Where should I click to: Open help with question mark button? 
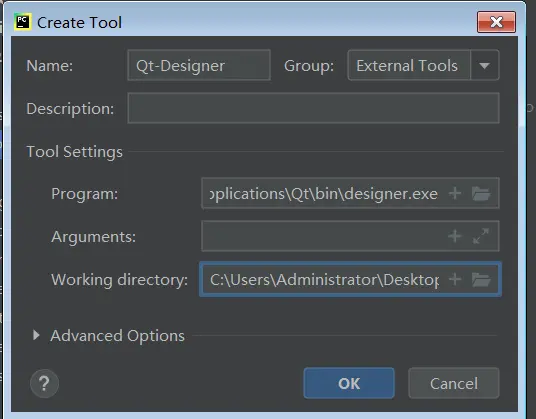coord(44,383)
